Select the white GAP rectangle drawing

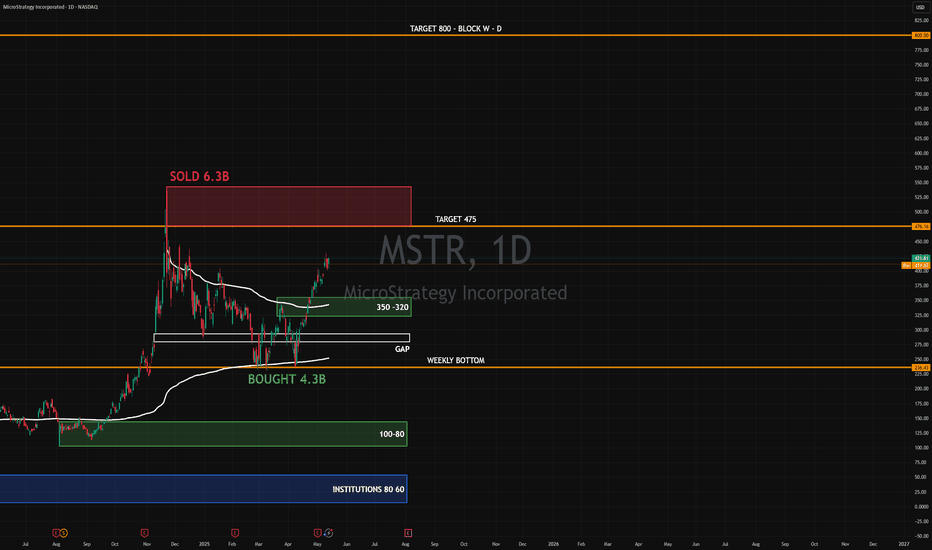click(x=282, y=338)
